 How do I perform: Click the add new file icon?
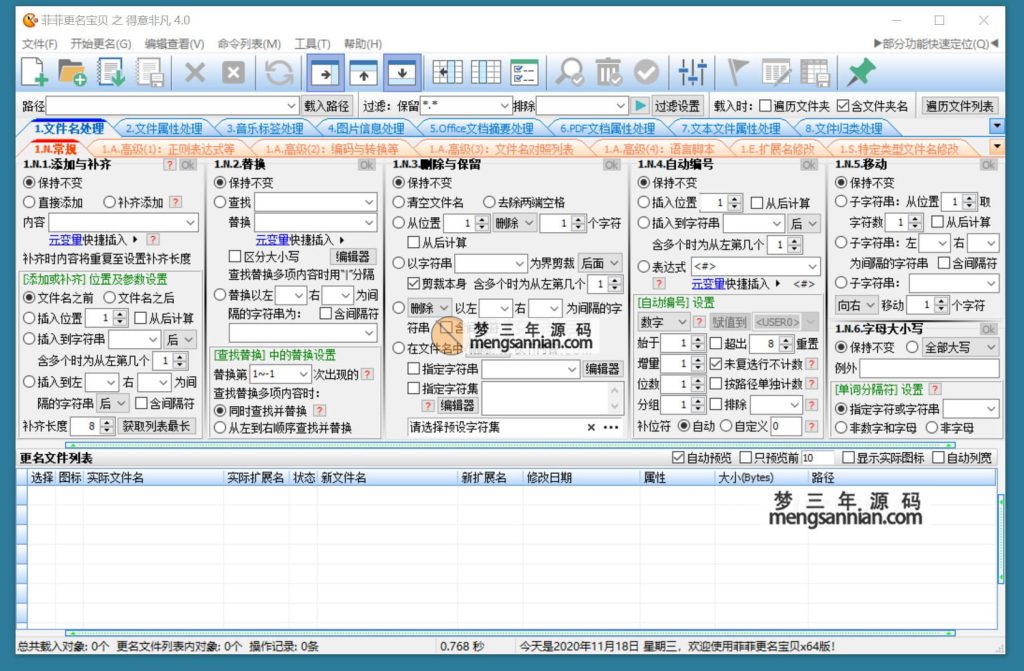point(34,72)
